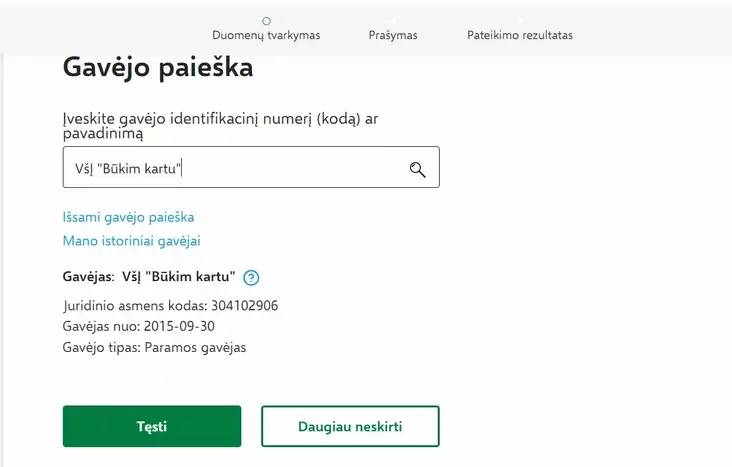Click the bold VšĮ "Būkim kartu" result name
The image size is (732, 467).
[179, 277]
